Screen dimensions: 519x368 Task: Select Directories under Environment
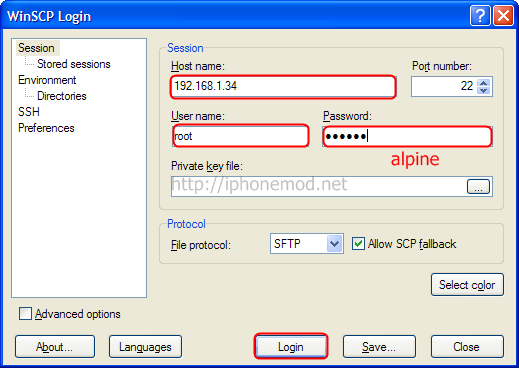[x=62, y=96]
